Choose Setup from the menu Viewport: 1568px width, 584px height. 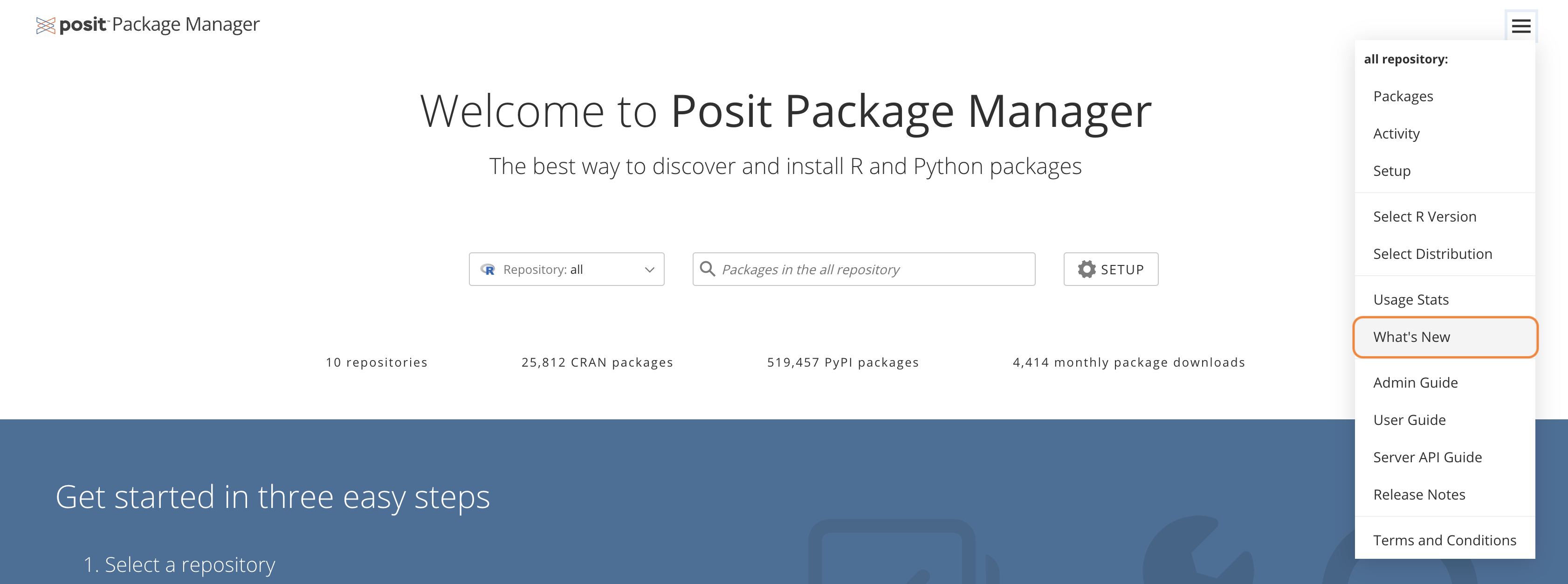(1391, 171)
